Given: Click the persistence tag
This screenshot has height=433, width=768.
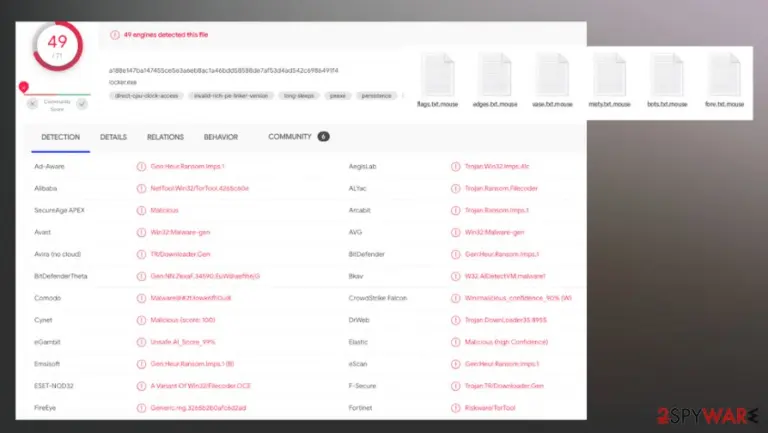Looking at the screenshot, I should click(376, 96).
